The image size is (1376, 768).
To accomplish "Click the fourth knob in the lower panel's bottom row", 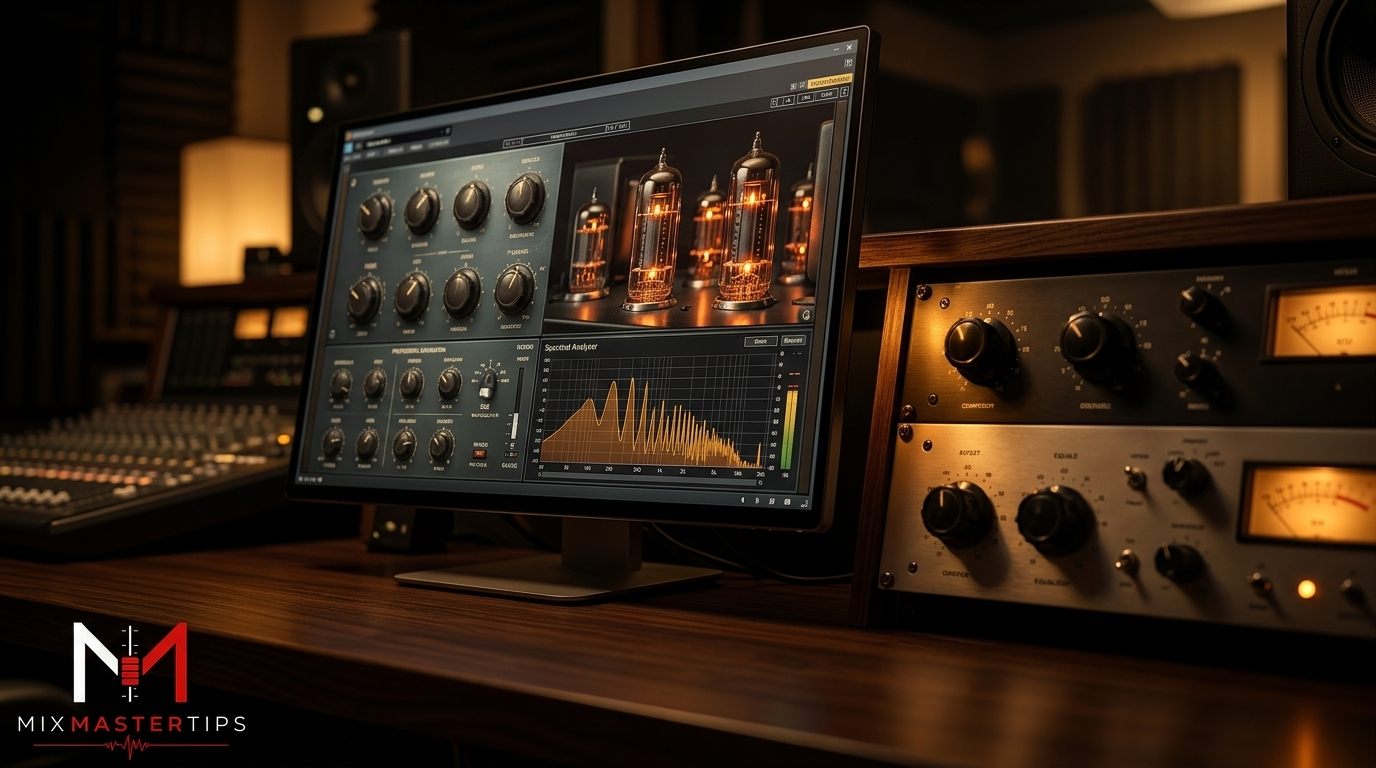I will pos(441,445).
